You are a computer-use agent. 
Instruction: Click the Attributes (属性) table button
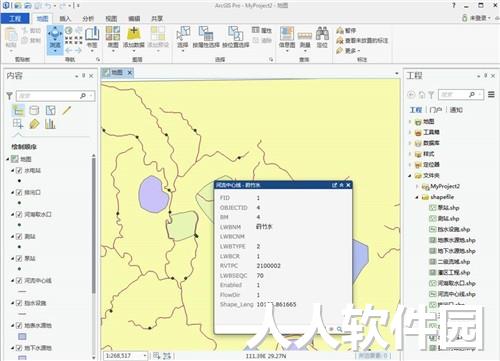point(262,30)
